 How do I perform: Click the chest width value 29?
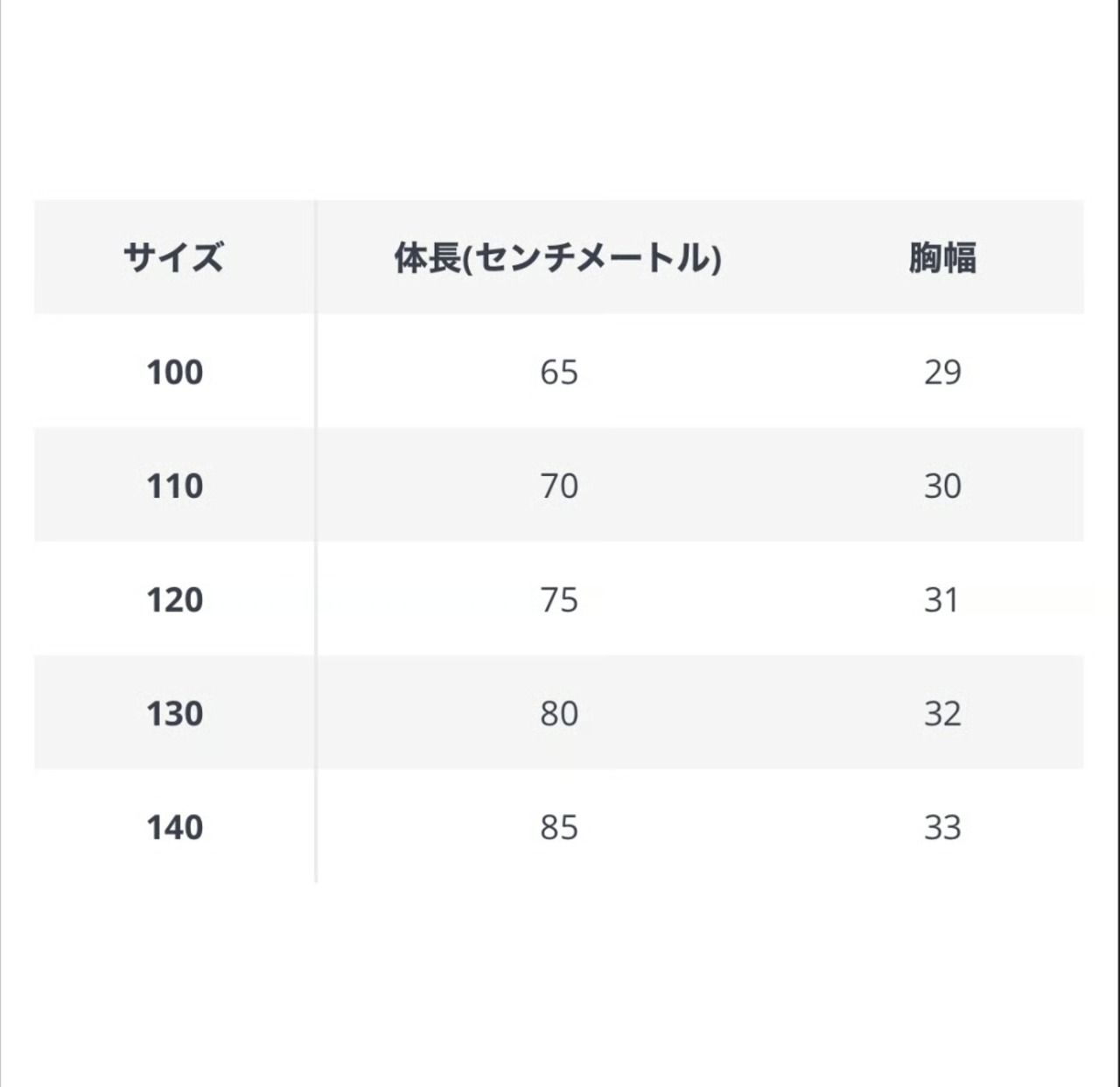pos(942,372)
